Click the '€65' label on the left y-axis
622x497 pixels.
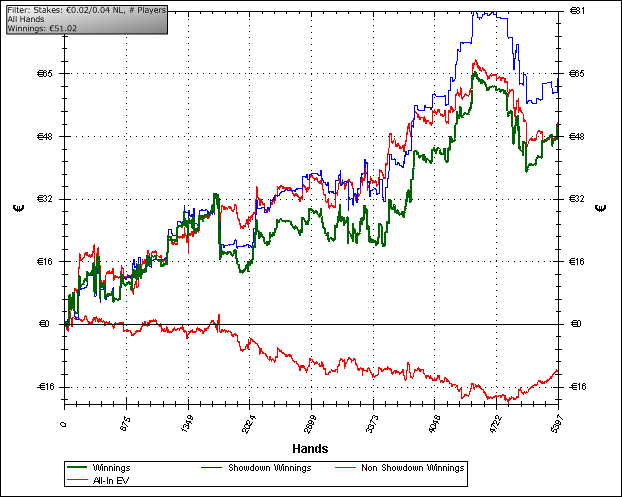point(44,74)
